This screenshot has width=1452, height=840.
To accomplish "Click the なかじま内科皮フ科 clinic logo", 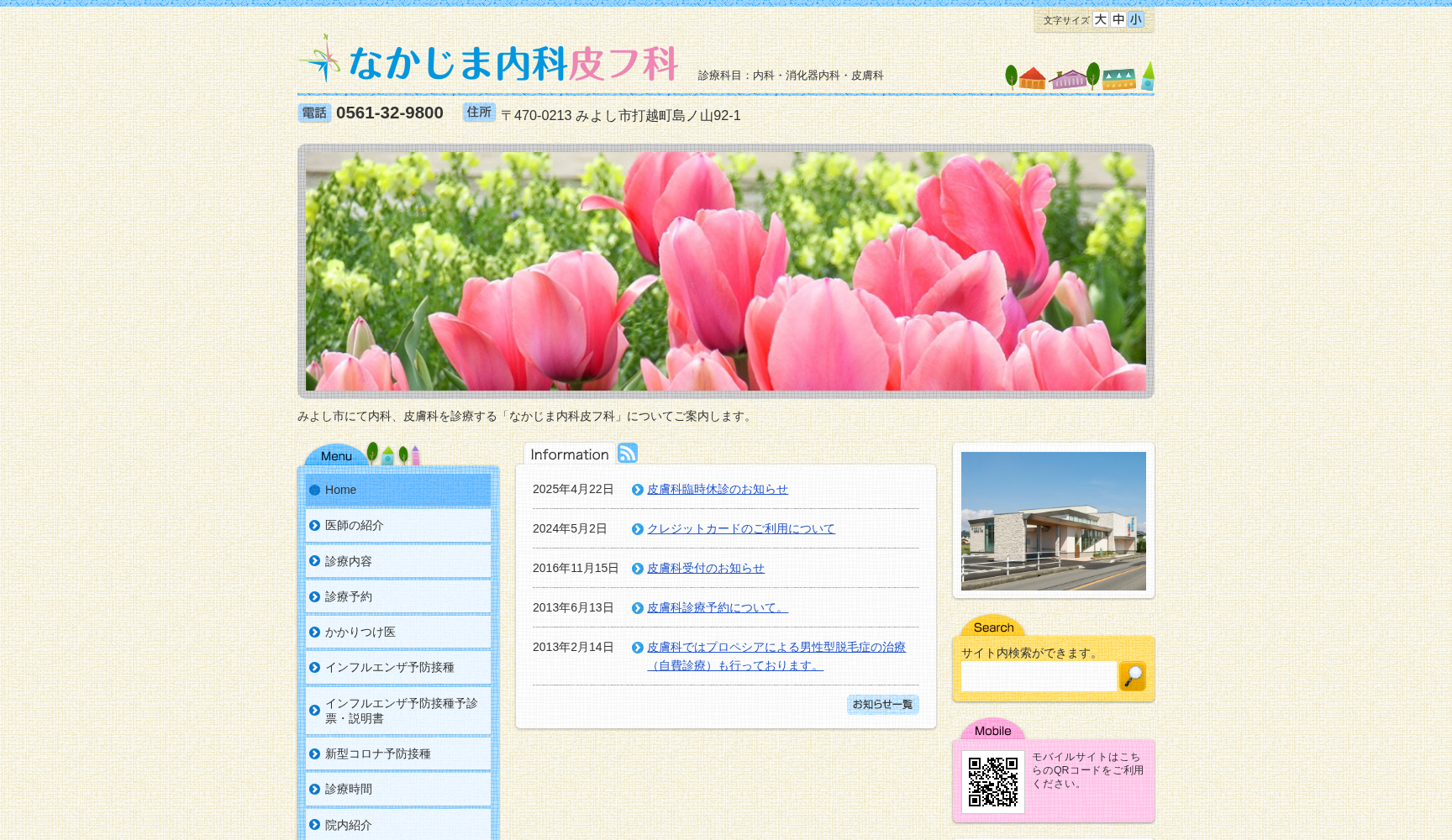I will point(489,60).
